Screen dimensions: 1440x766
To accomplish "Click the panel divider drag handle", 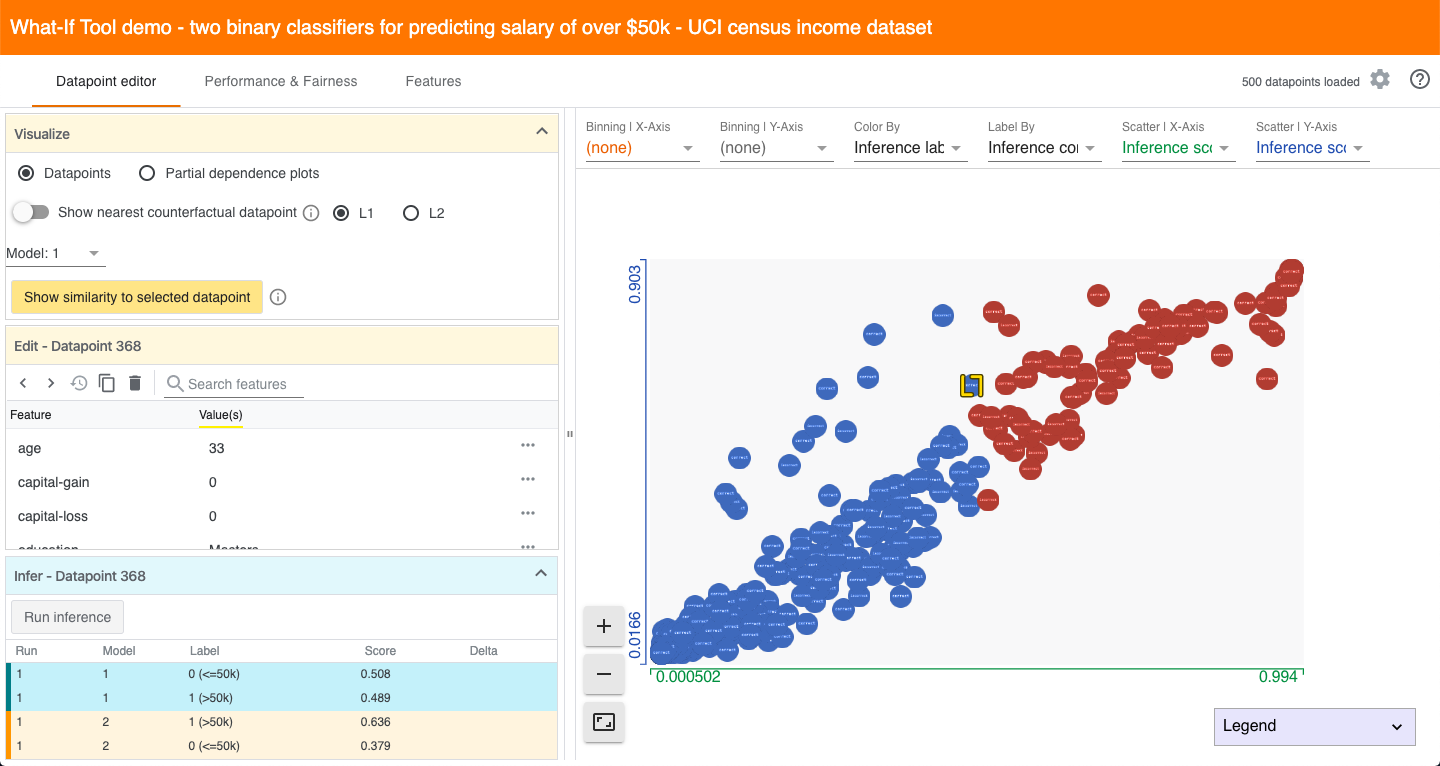I will [569, 434].
